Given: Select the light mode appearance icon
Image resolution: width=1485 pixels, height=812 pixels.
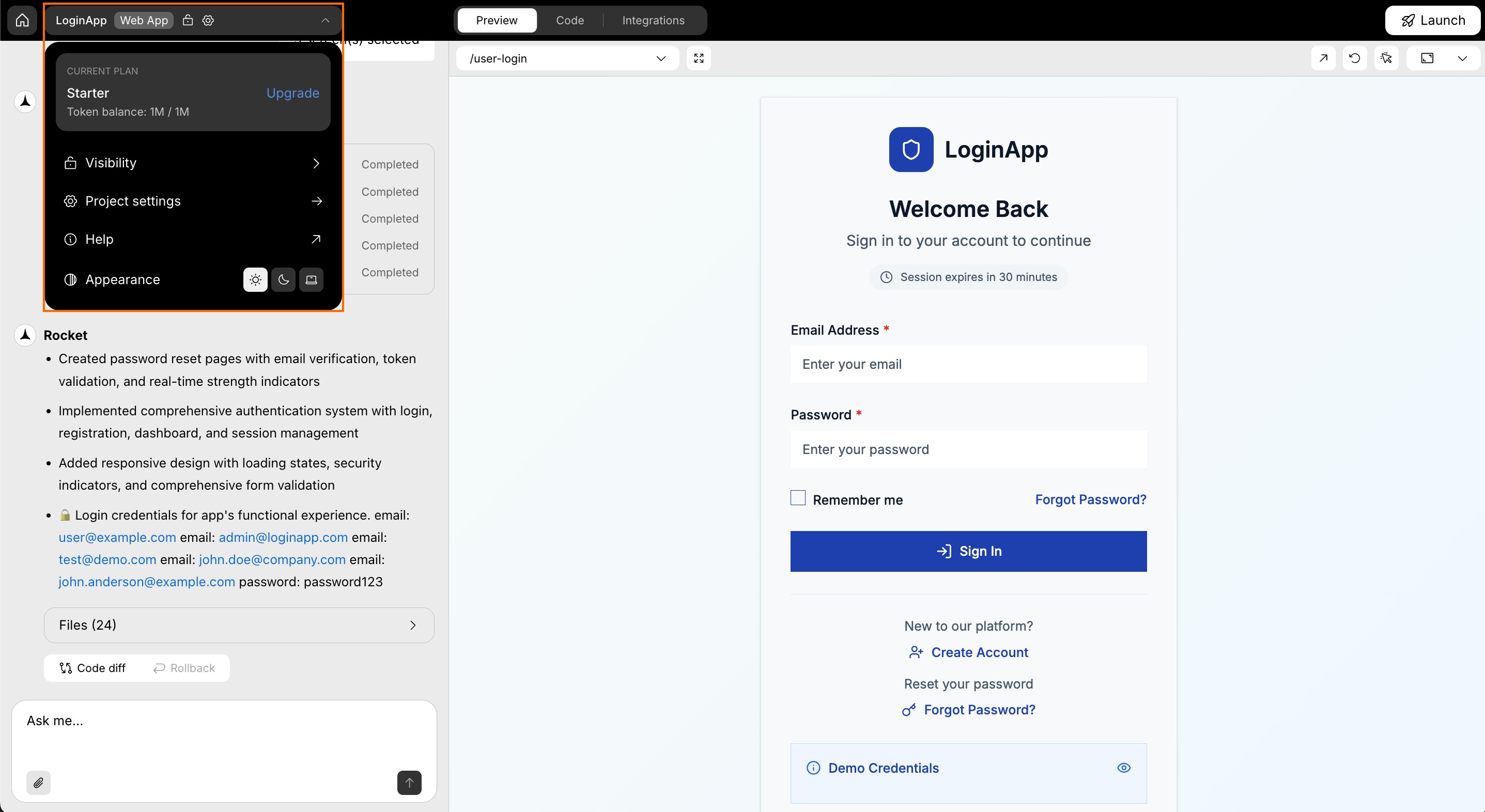Looking at the screenshot, I should click(x=255, y=279).
